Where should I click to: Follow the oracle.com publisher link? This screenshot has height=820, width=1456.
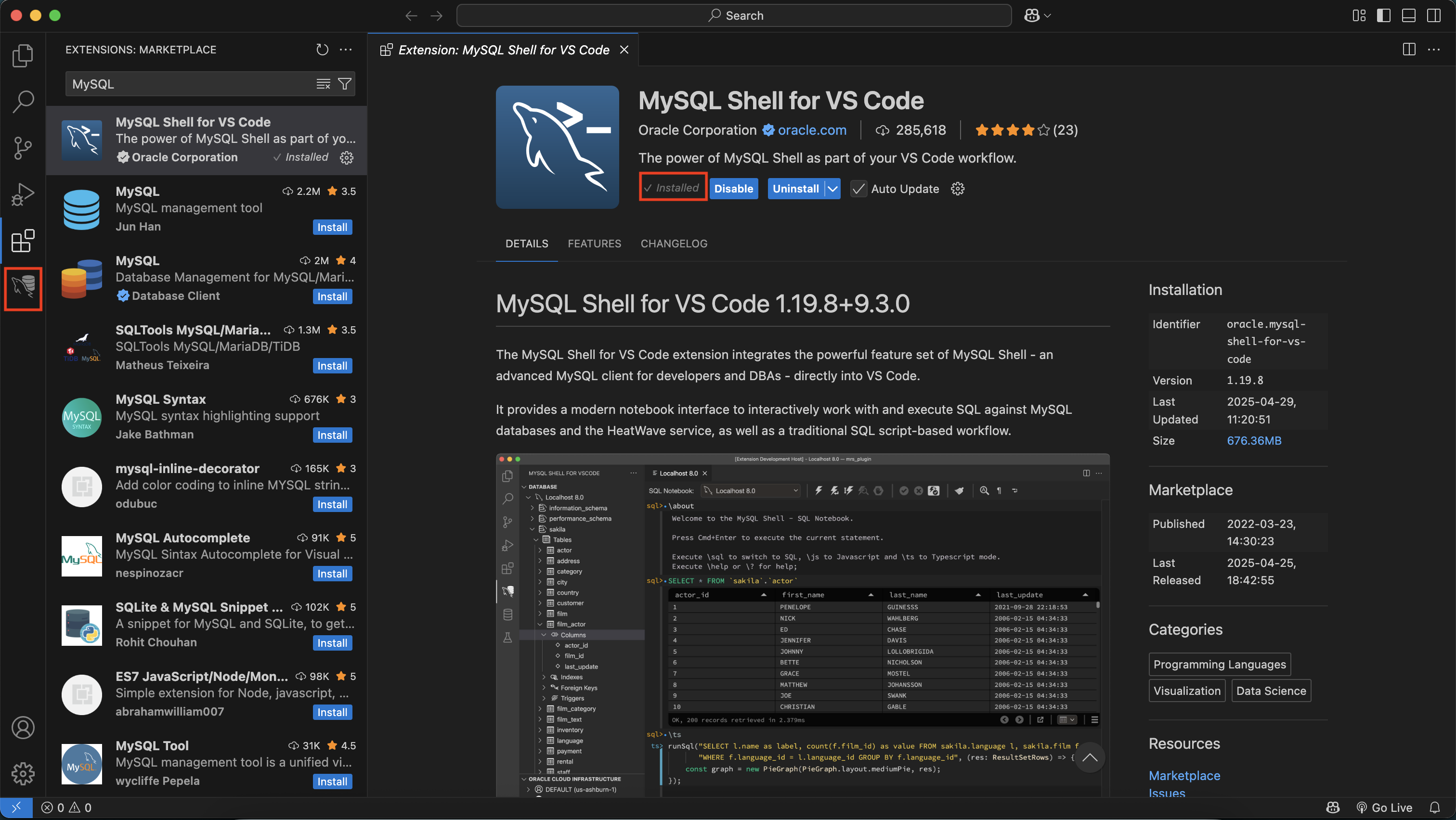tap(812, 130)
